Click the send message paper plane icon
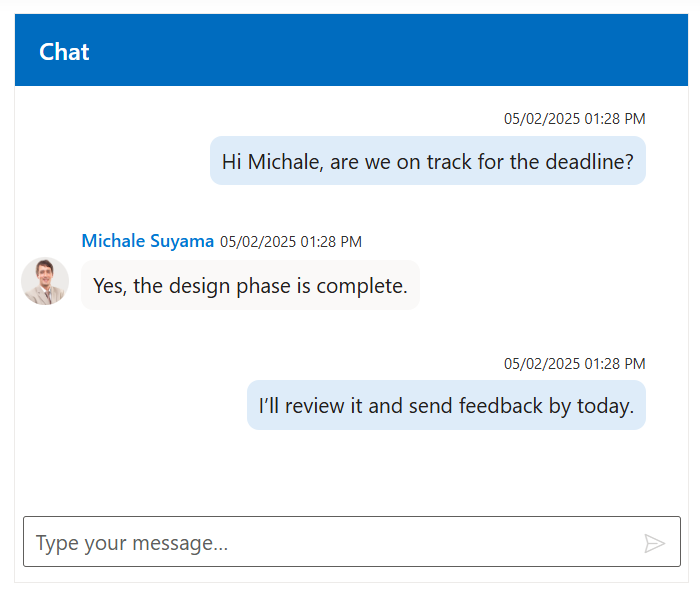 pos(654,543)
